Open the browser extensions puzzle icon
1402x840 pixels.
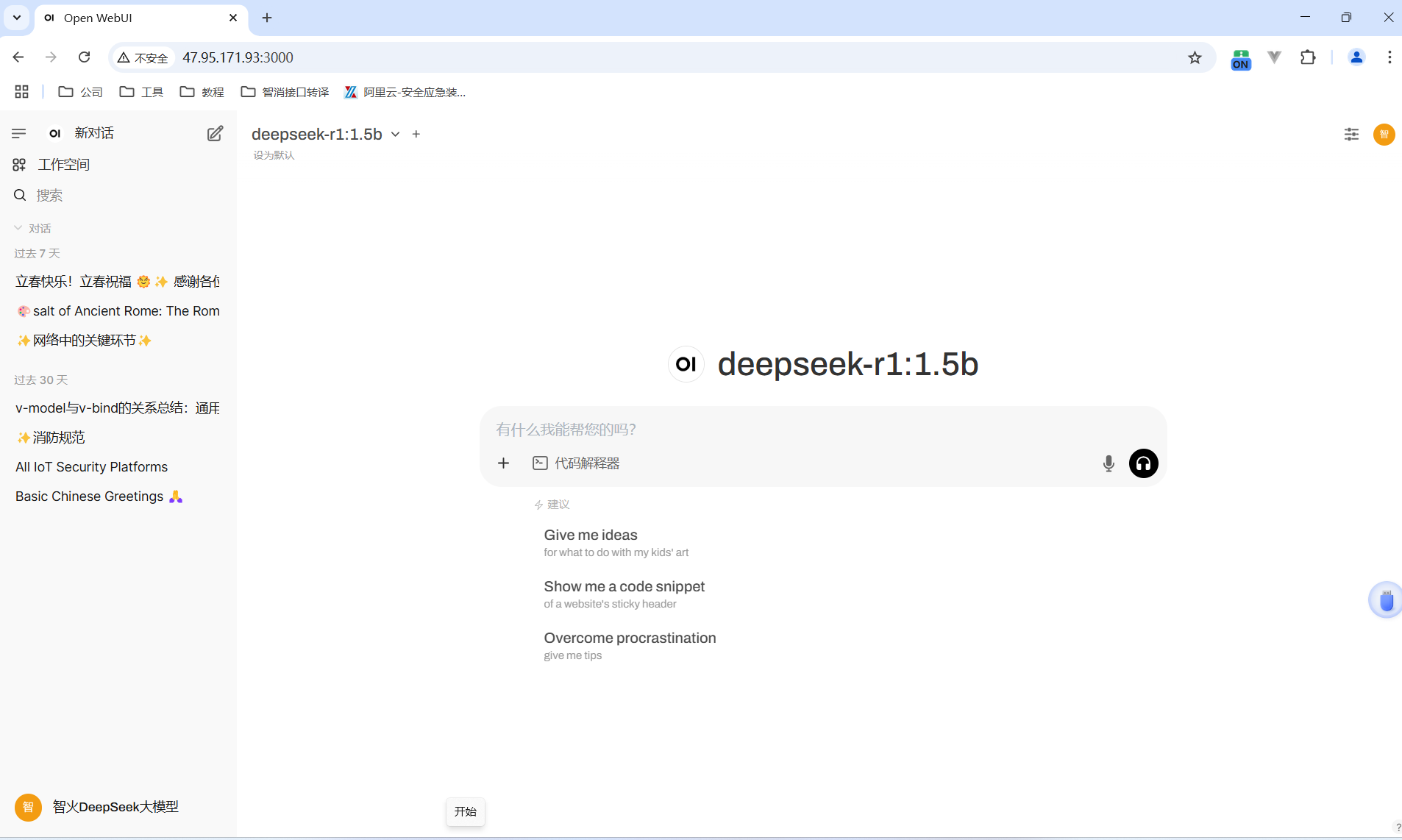1308,57
